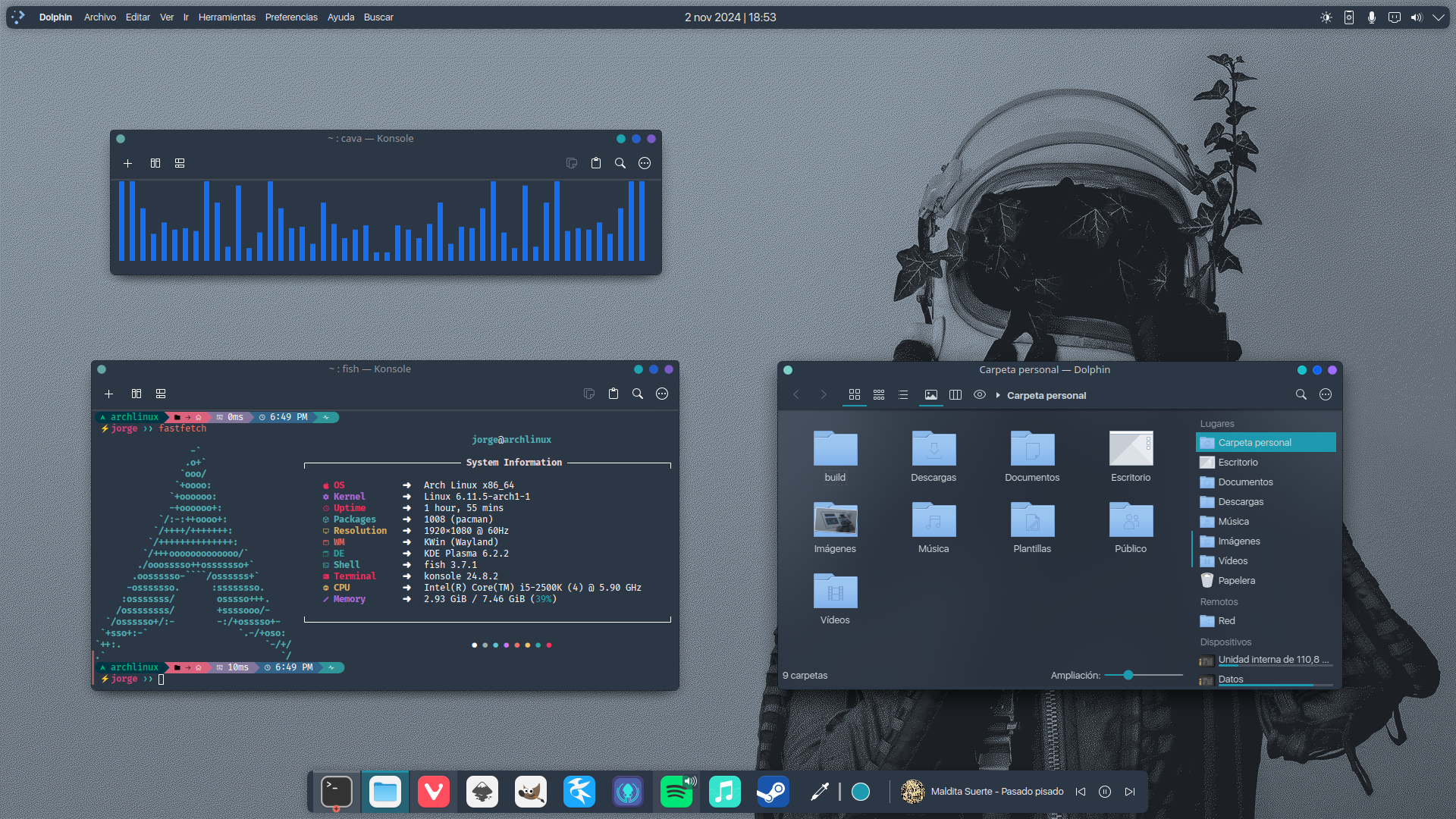Viewport: 1456px width, 819px height.
Task: Open Editar menu in top bar
Action: click(x=137, y=17)
